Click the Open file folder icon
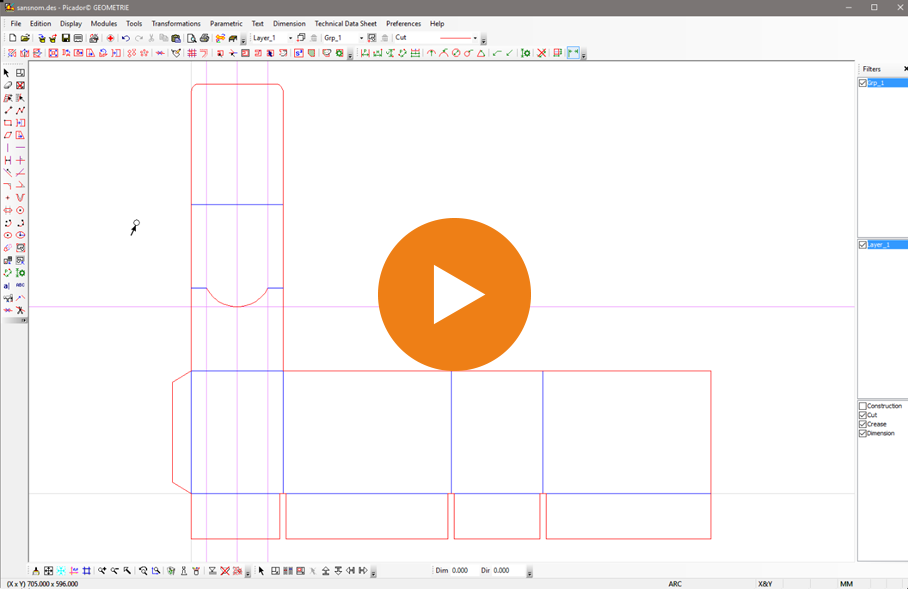 click(x=25, y=38)
